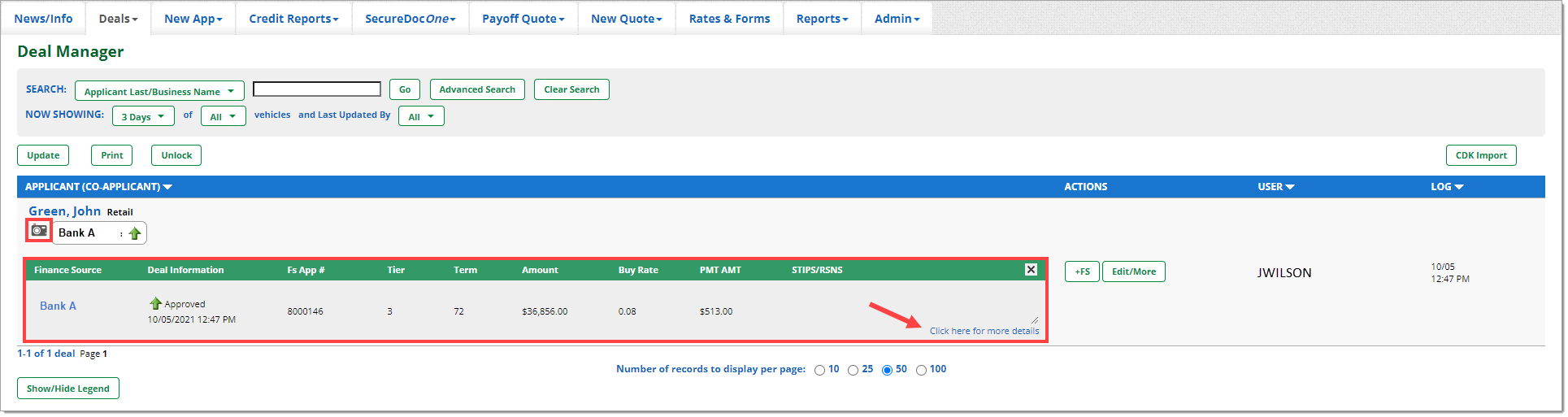1568x417 pixels.
Task: Click in the search text field
Action: pos(317,89)
